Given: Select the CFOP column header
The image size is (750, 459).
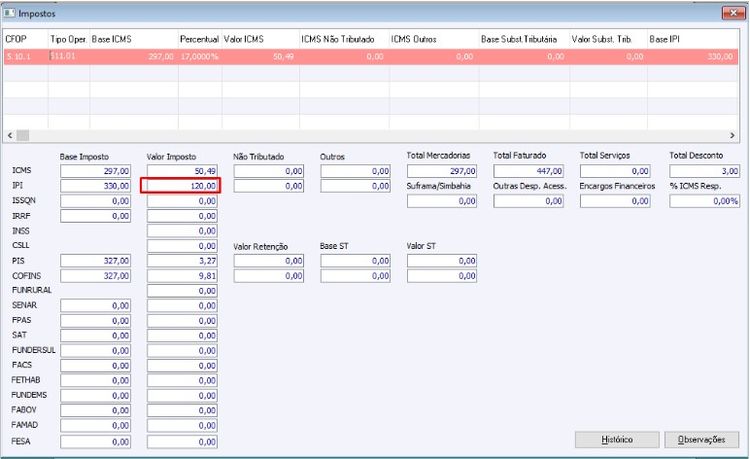Looking at the screenshot, I should pyautogui.click(x=26, y=39).
